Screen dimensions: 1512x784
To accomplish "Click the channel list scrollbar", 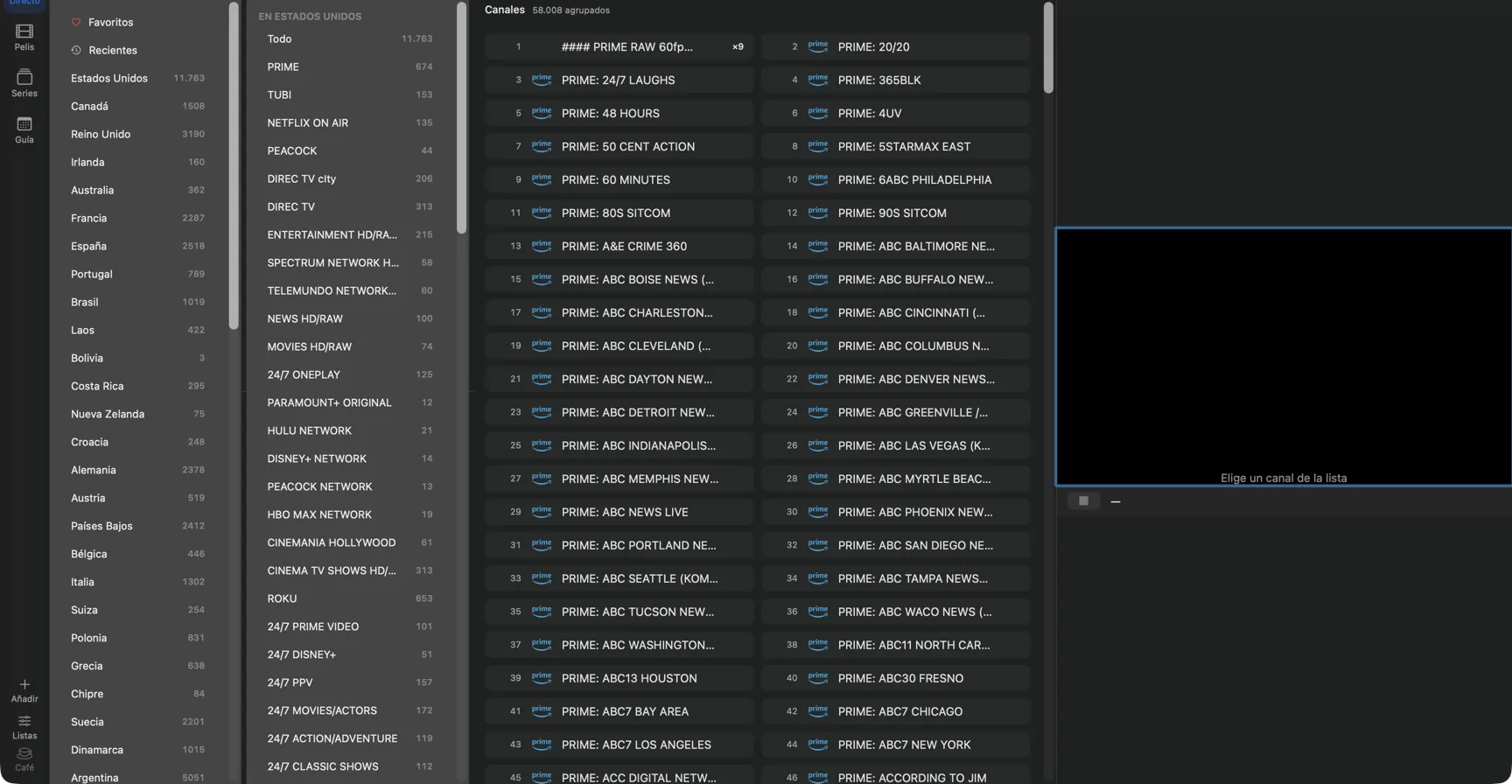I will (1048, 48).
